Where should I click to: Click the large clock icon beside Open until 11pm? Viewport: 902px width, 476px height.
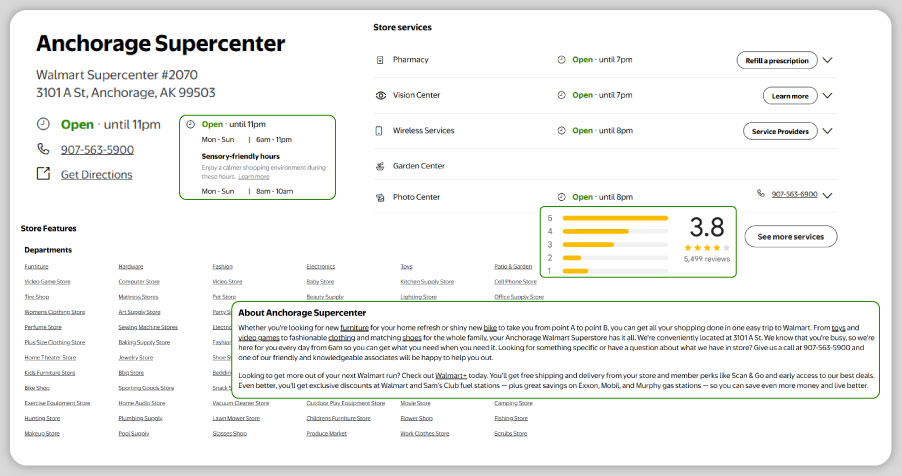tap(43, 125)
